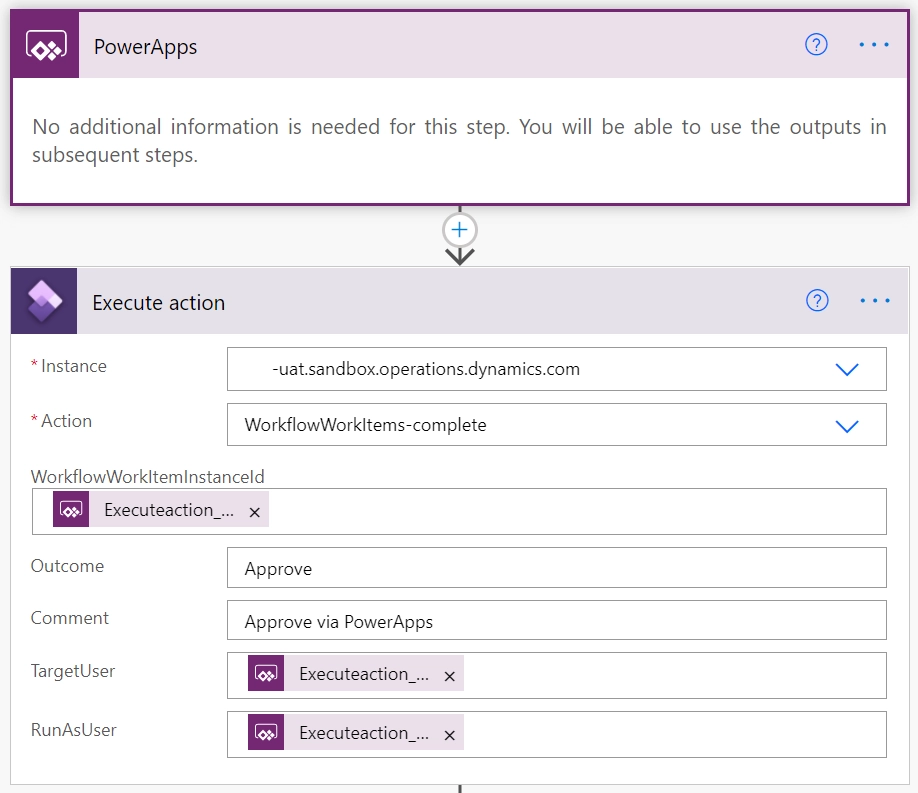
Task: Click the uat.sandbox.operations.dynamics.com instance value
Action: [x=426, y=369]
